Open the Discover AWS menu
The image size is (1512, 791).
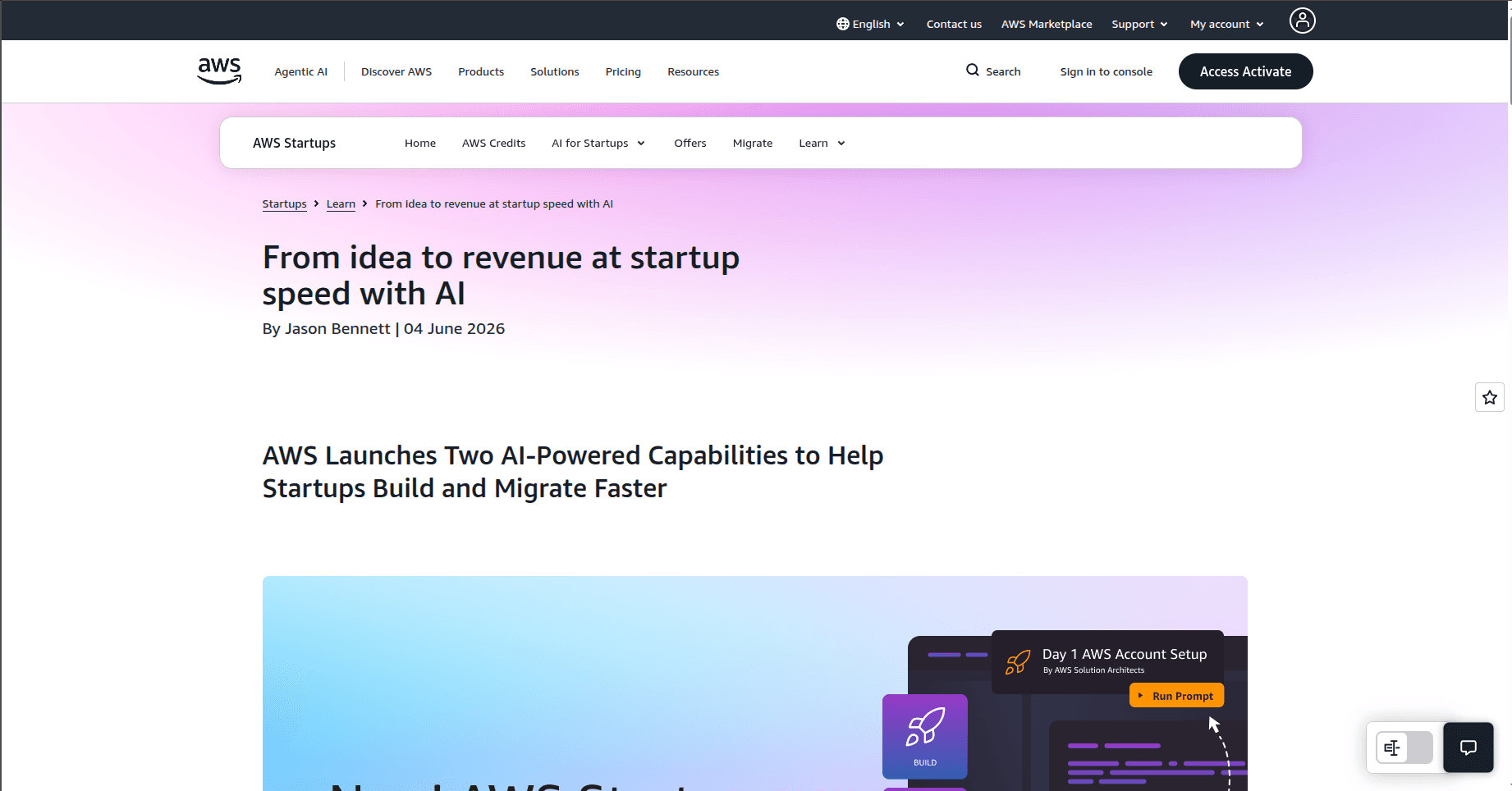pyautogui.click(x=396, y=71)
